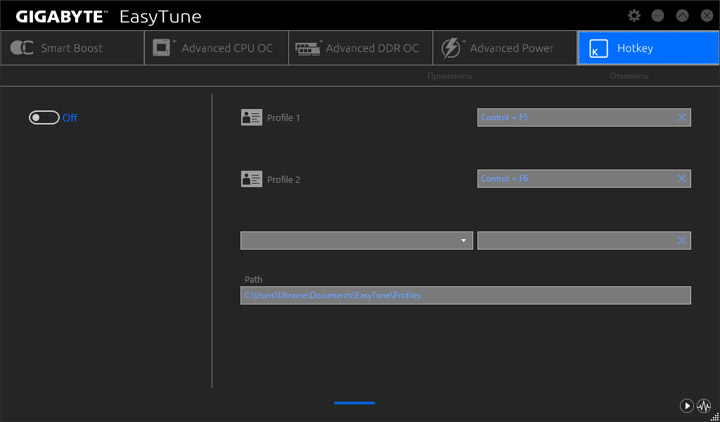
Task: Click the Profile 2 icon
Action: pyautogui.click(x=251, y=179)
